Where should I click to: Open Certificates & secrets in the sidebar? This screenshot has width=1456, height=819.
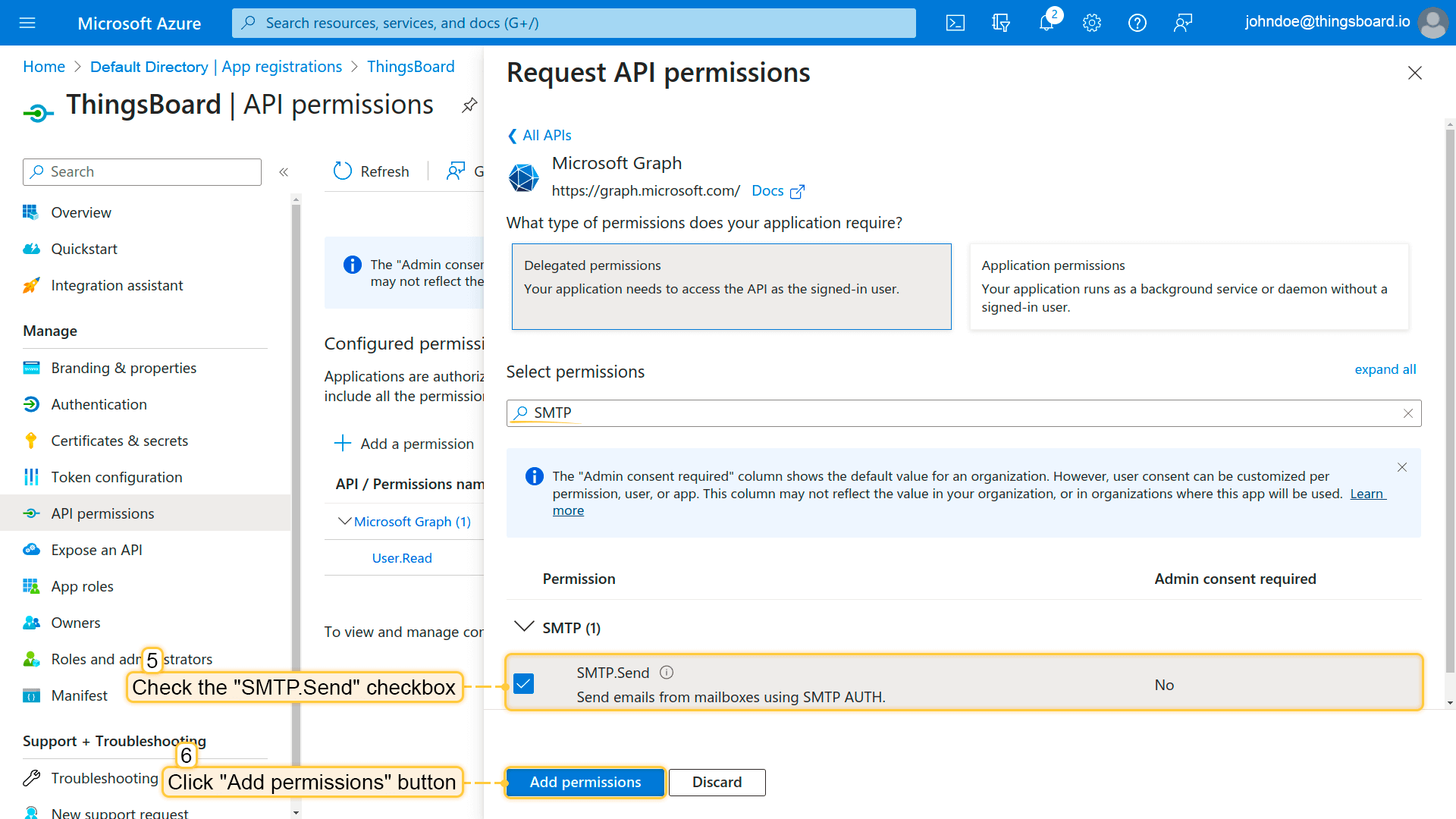tap(119, 441)
